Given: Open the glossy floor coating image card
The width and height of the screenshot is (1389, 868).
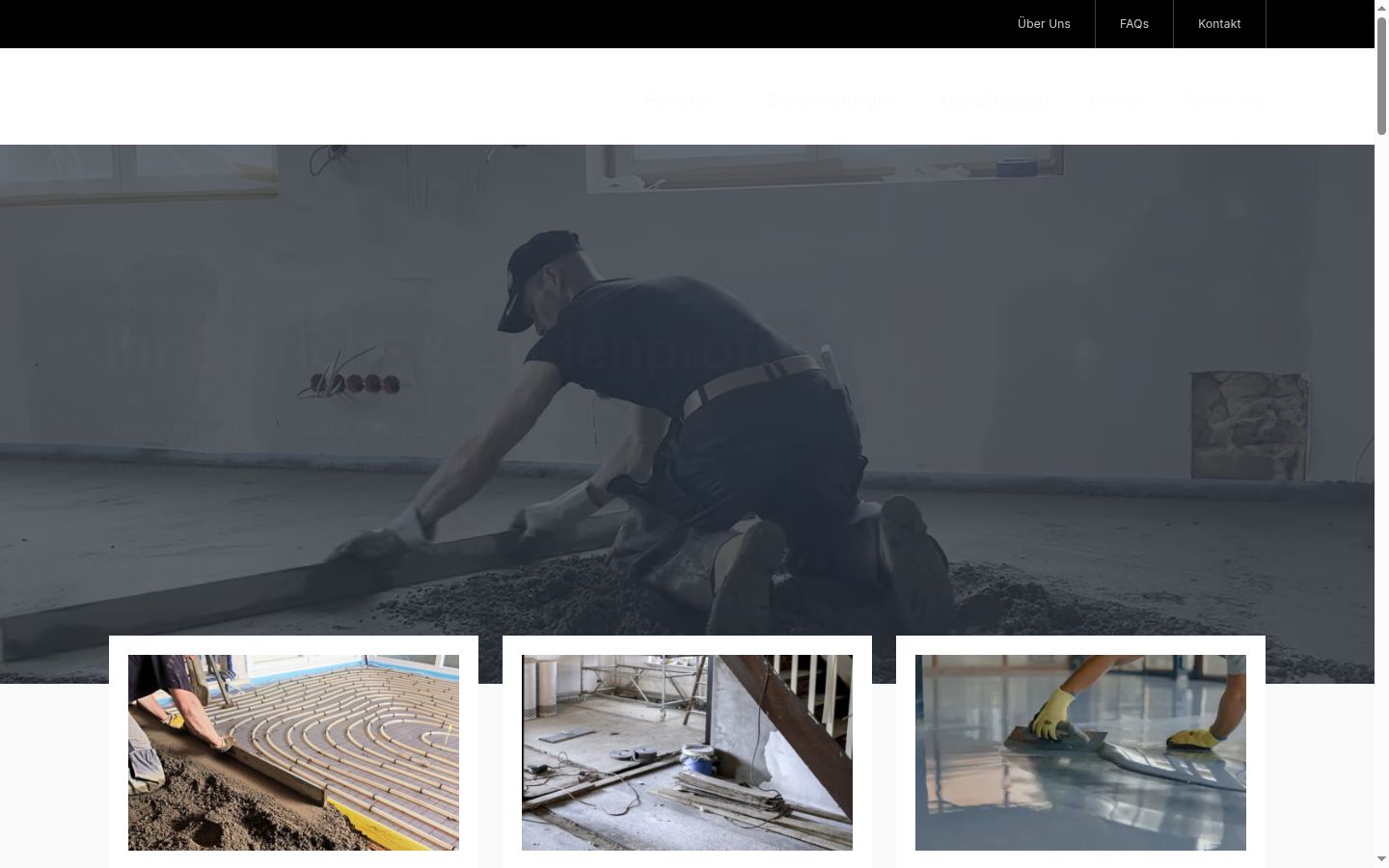Looking at the screenshot, I should tap(1080, 752).
